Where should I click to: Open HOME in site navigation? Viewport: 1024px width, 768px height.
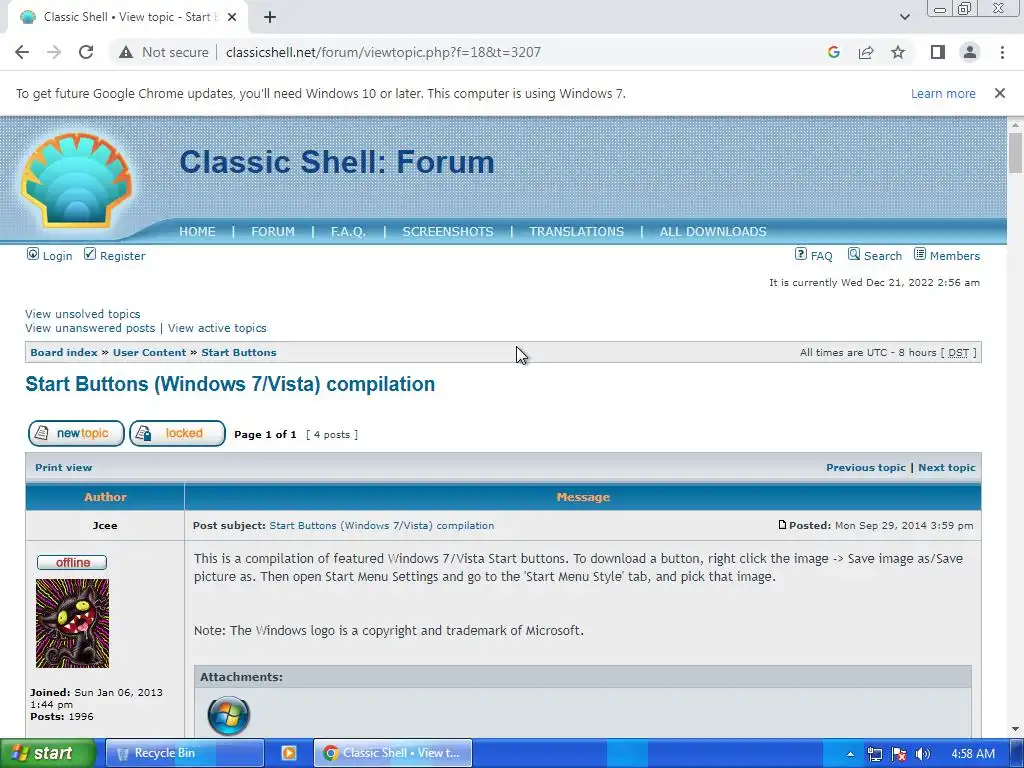(197, 232)
